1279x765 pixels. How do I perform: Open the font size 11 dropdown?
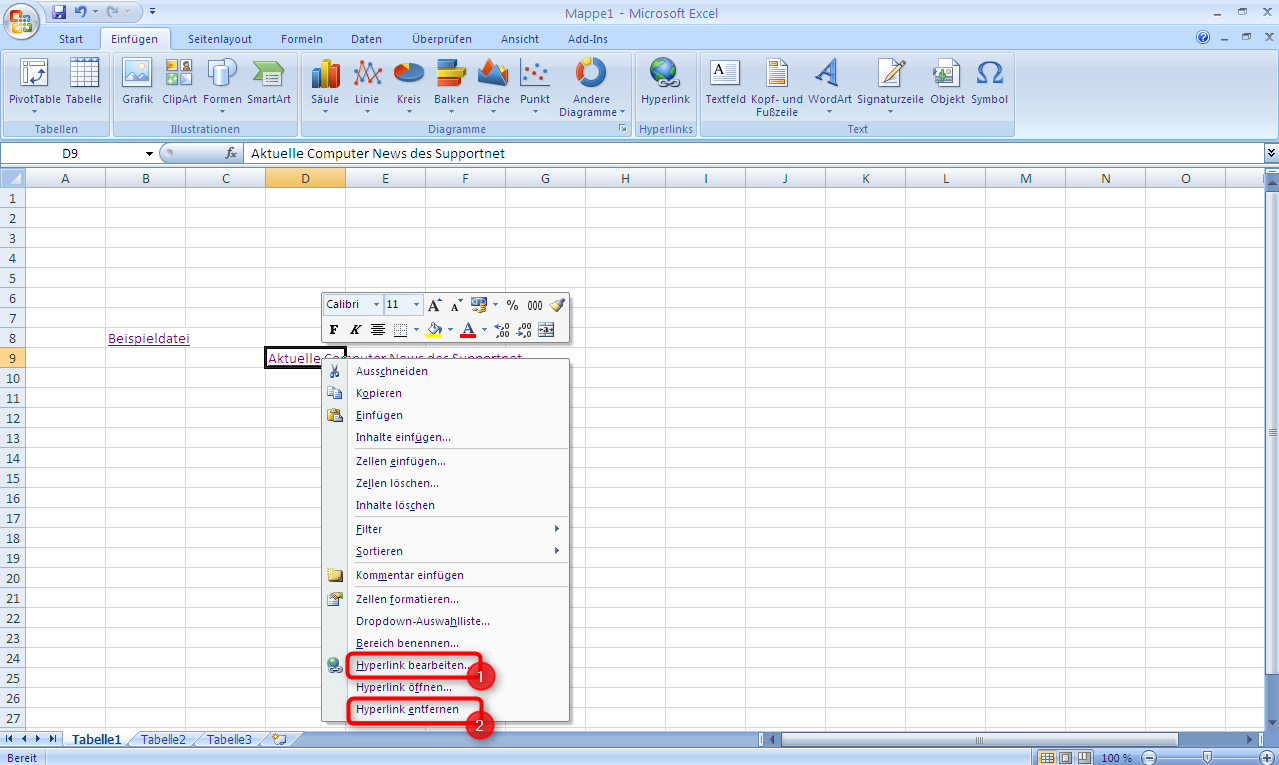[419, 305]
